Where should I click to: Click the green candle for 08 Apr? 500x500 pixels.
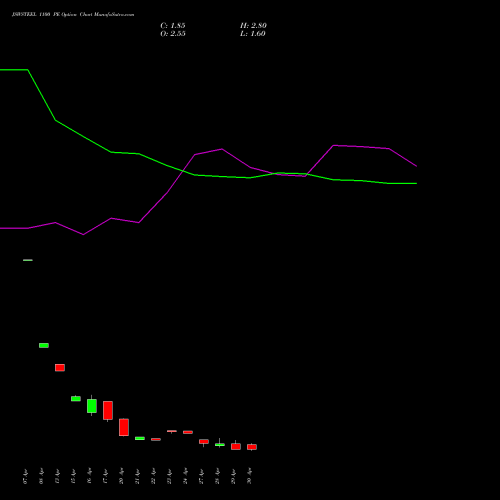[44, 345]
